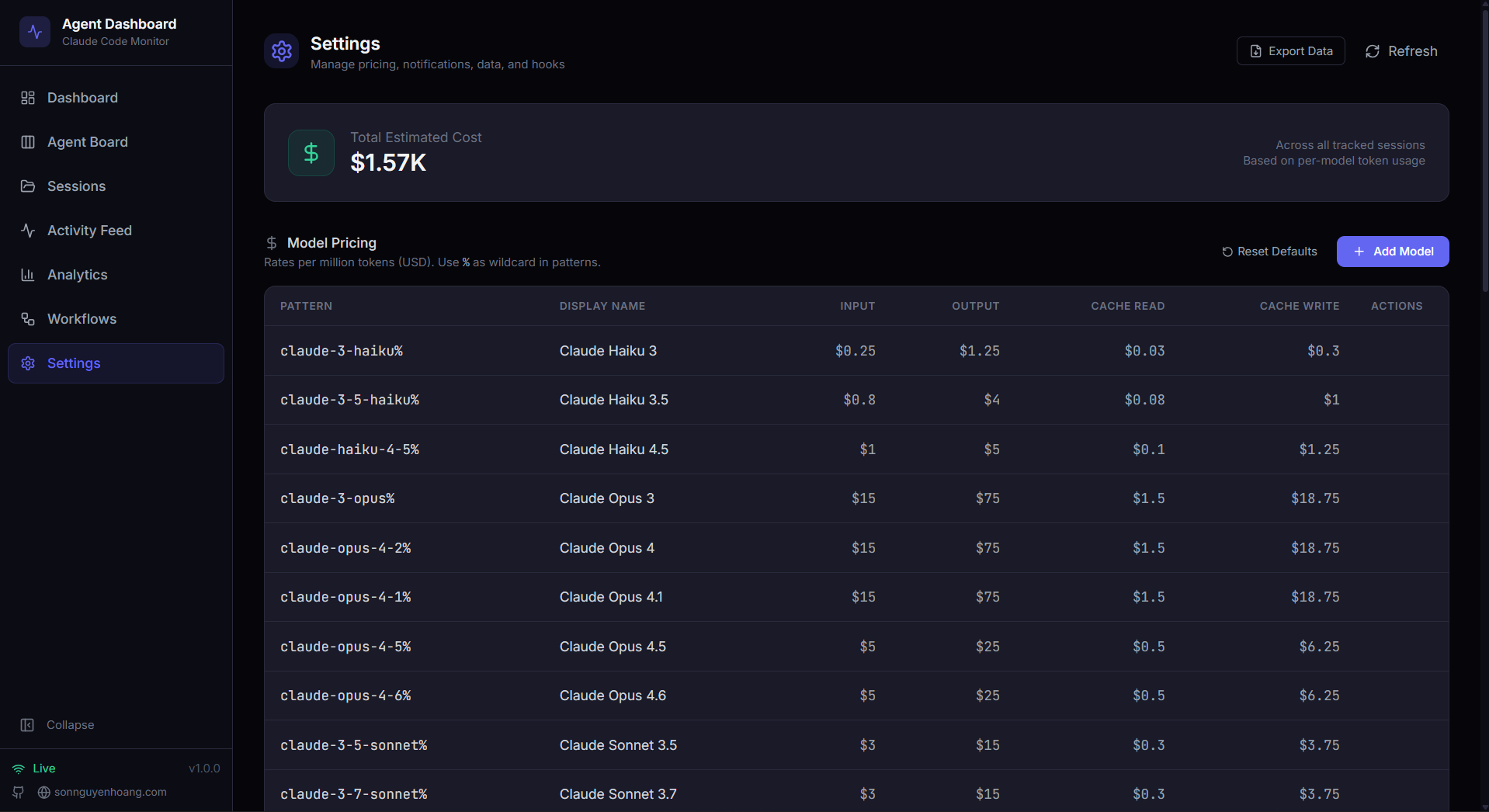Click the PATTERN column header

[306, 306]
